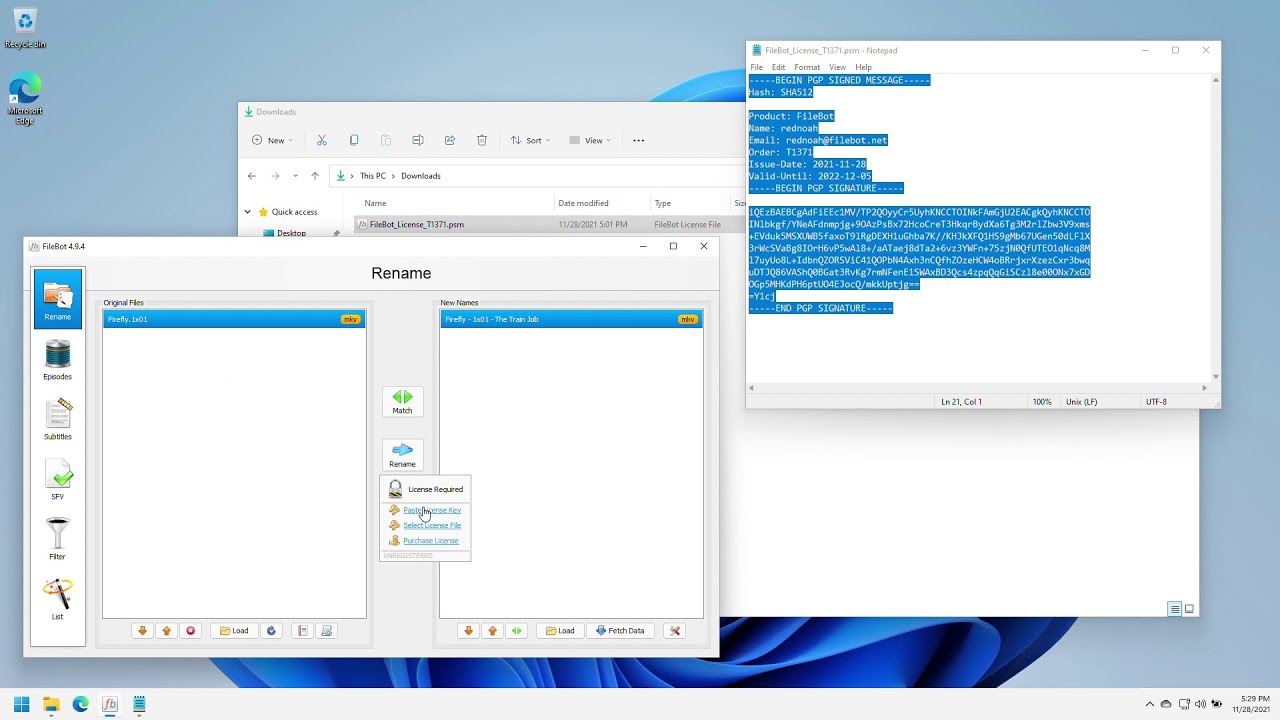Image resolution: width=1280 pixels, height=720 pixels.
Task: Click the Up arrow in Explorer navigation
Action: (x=315, y=176)
